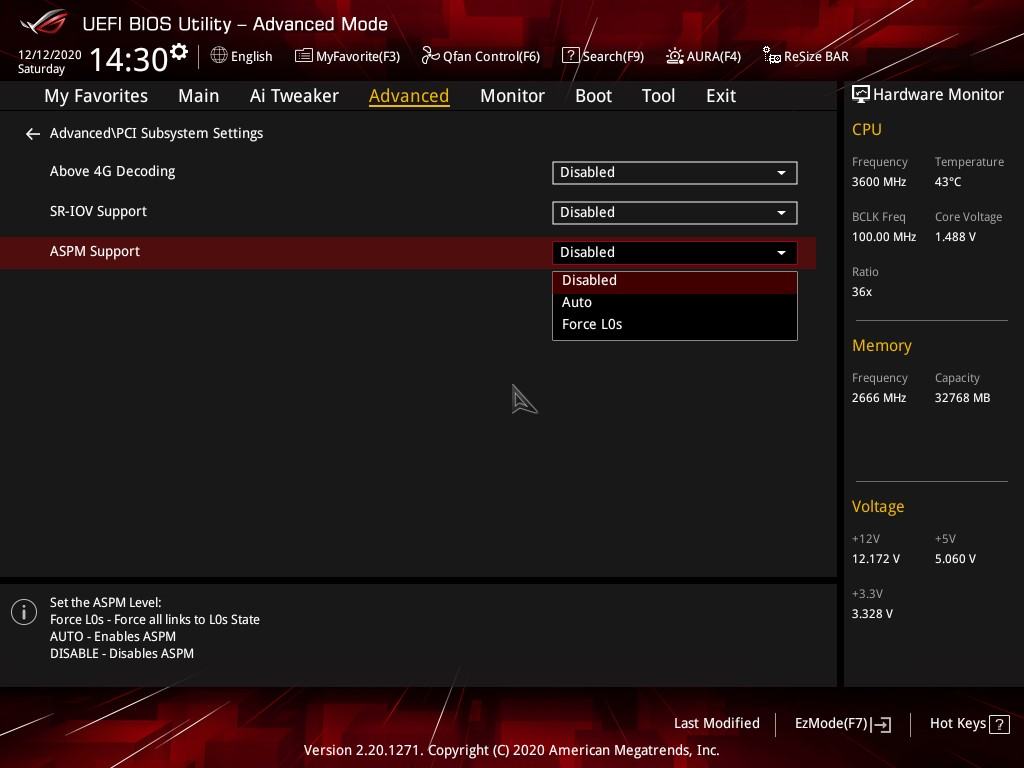
Task: Click the settings gear beside the clock
Action: point(178,52)
